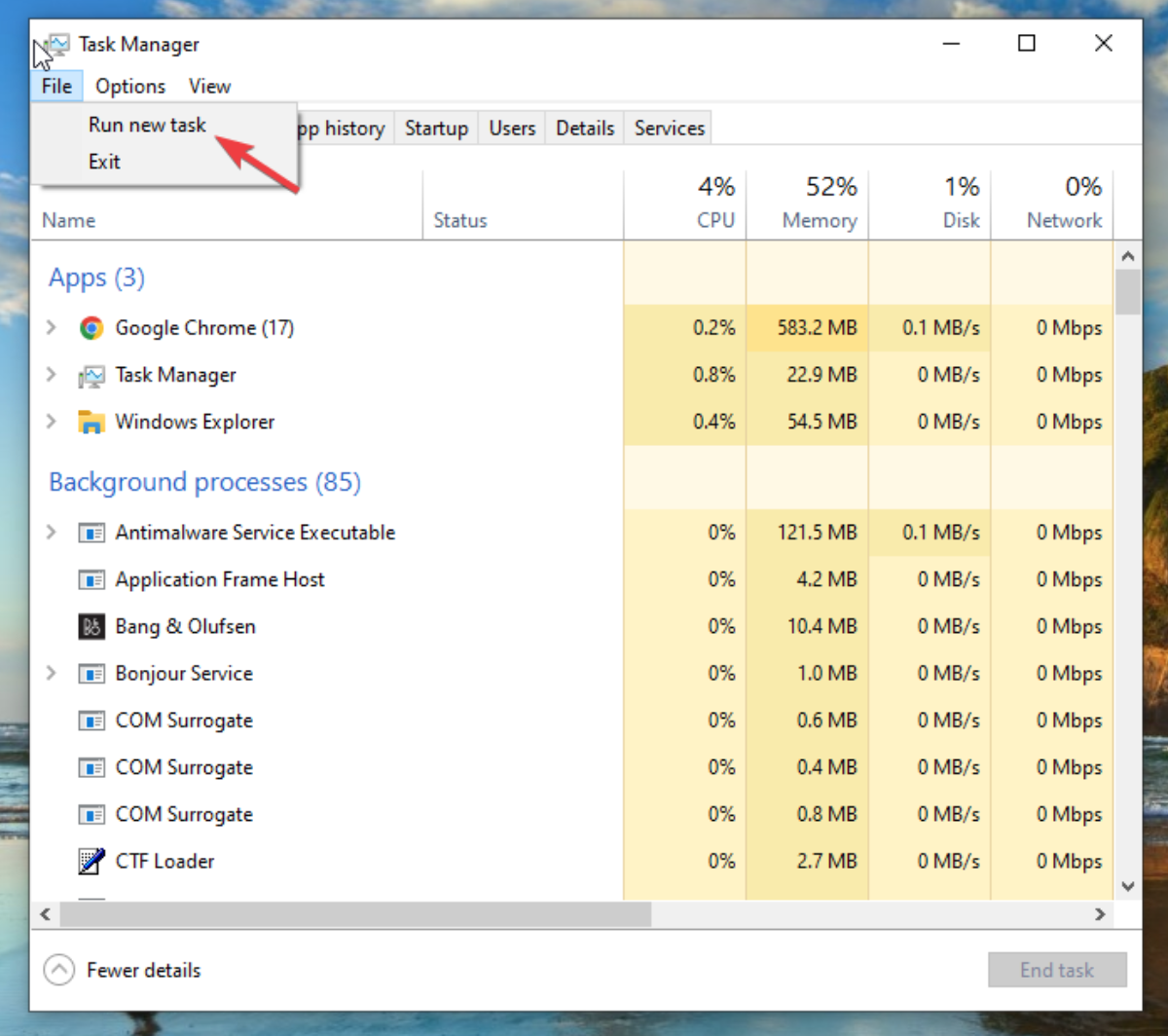Click the horizontal scrollbar left arrow
The width and height of the screenshot is (1168, 1036).
point(44,914)
